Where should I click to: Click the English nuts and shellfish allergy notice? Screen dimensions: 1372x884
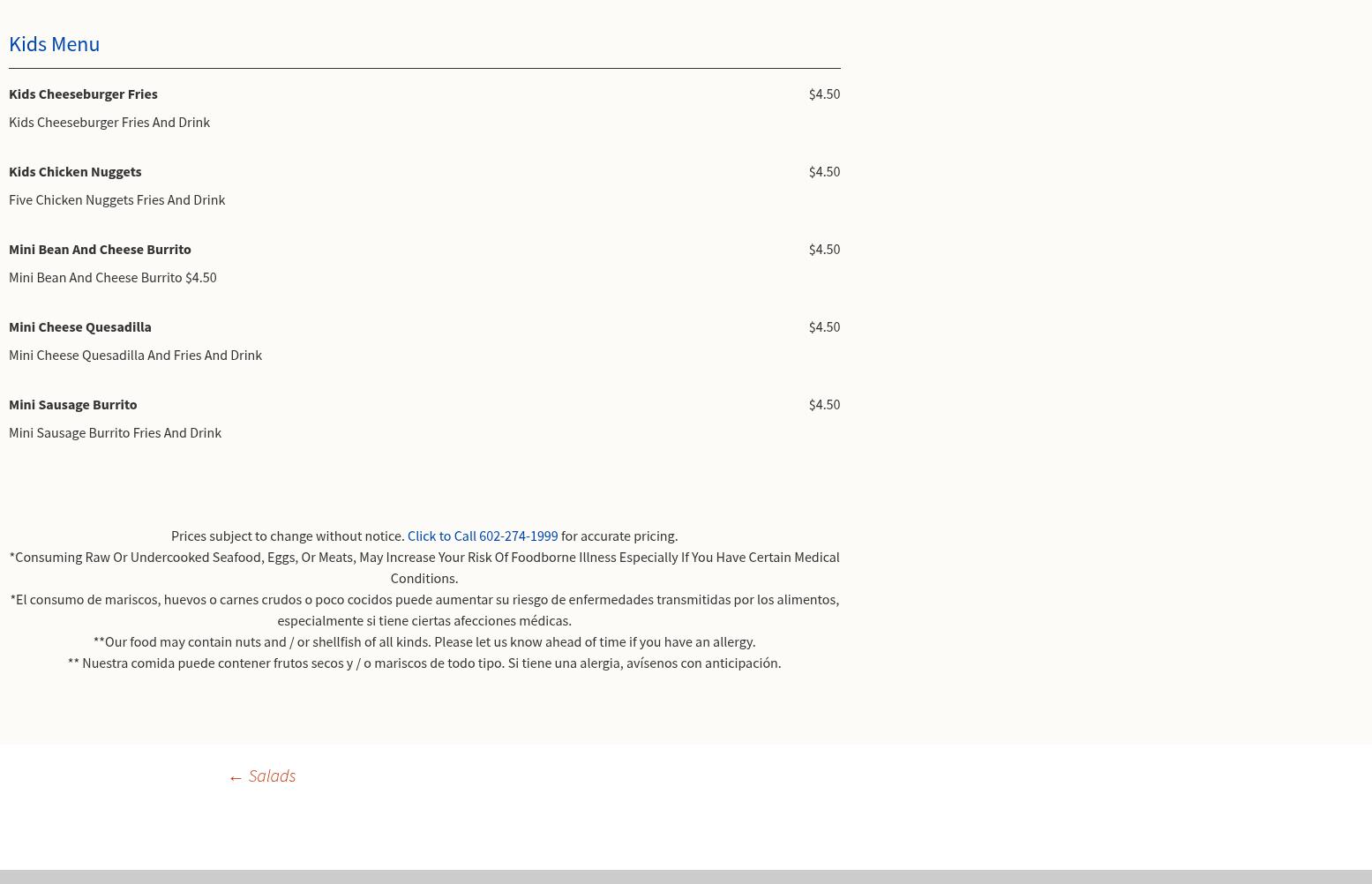424,641
